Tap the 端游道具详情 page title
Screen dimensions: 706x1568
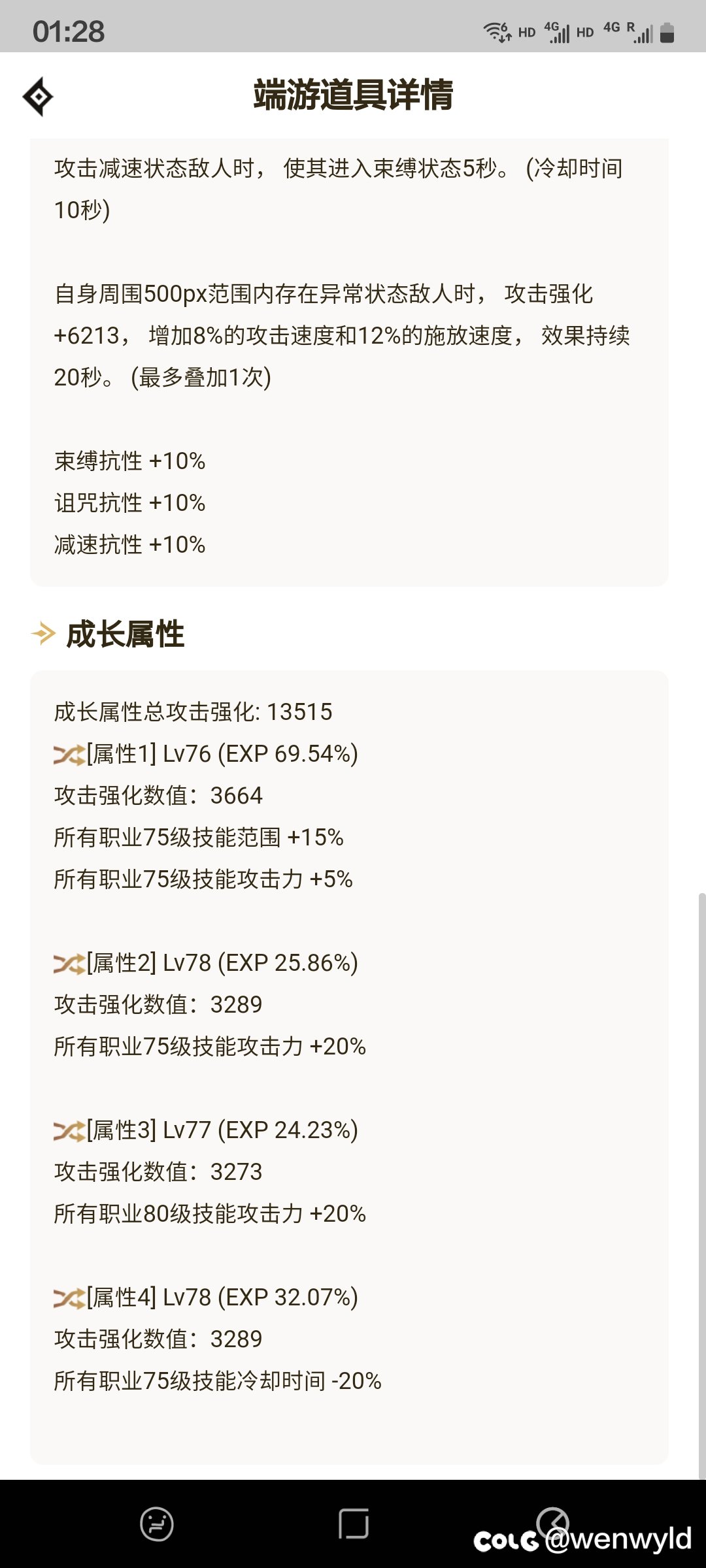pos(353,95)
